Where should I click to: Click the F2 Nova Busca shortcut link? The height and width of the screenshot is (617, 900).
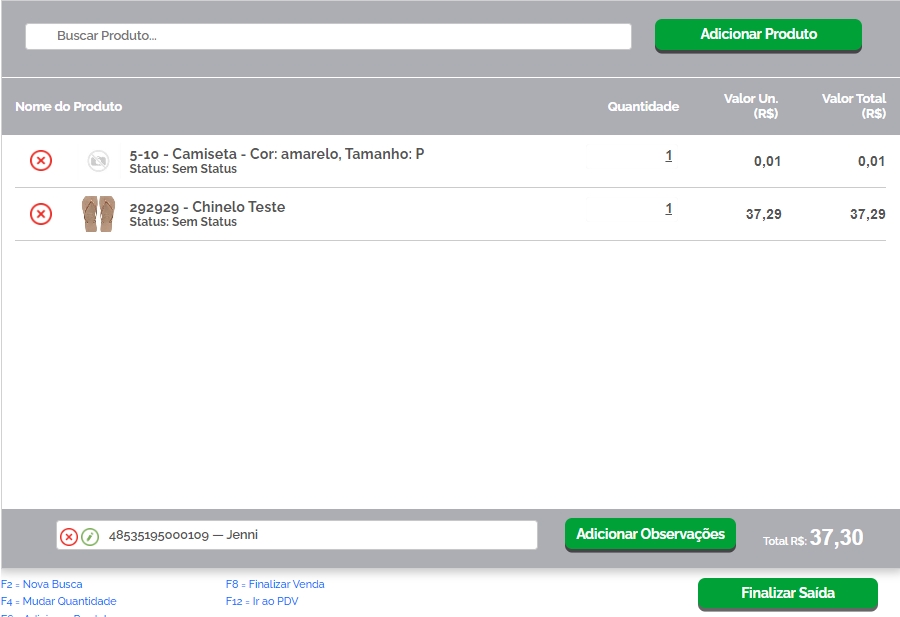tap(42, 584)
